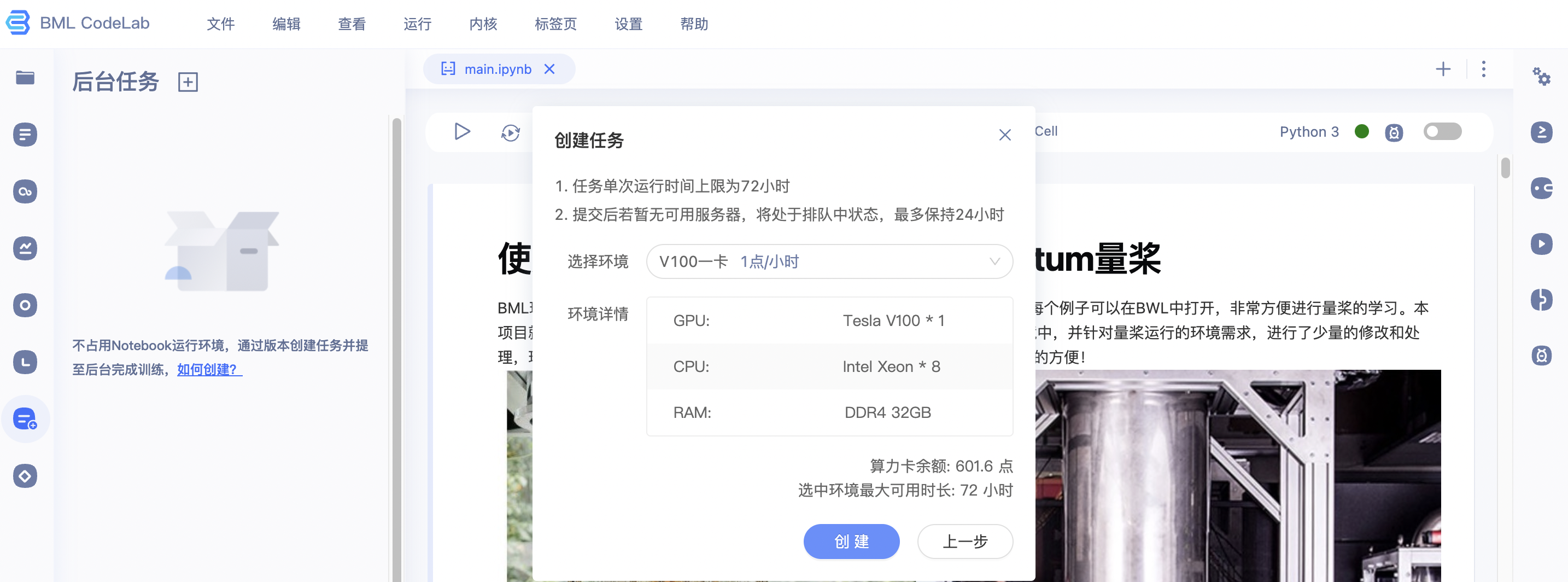Click the new task plus icon beside 后台任务
The width and height of the screenshot is (1568, 582).
tap(188, 82)
